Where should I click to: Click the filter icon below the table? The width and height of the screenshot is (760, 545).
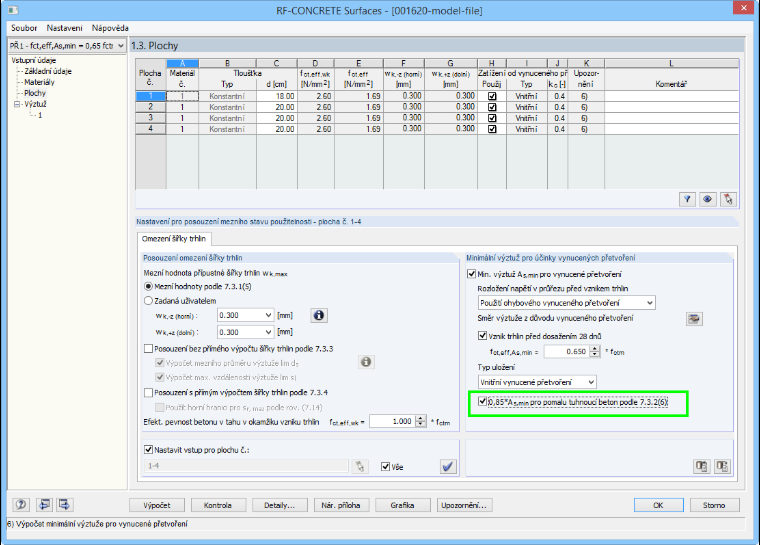(x=687, y=199)
